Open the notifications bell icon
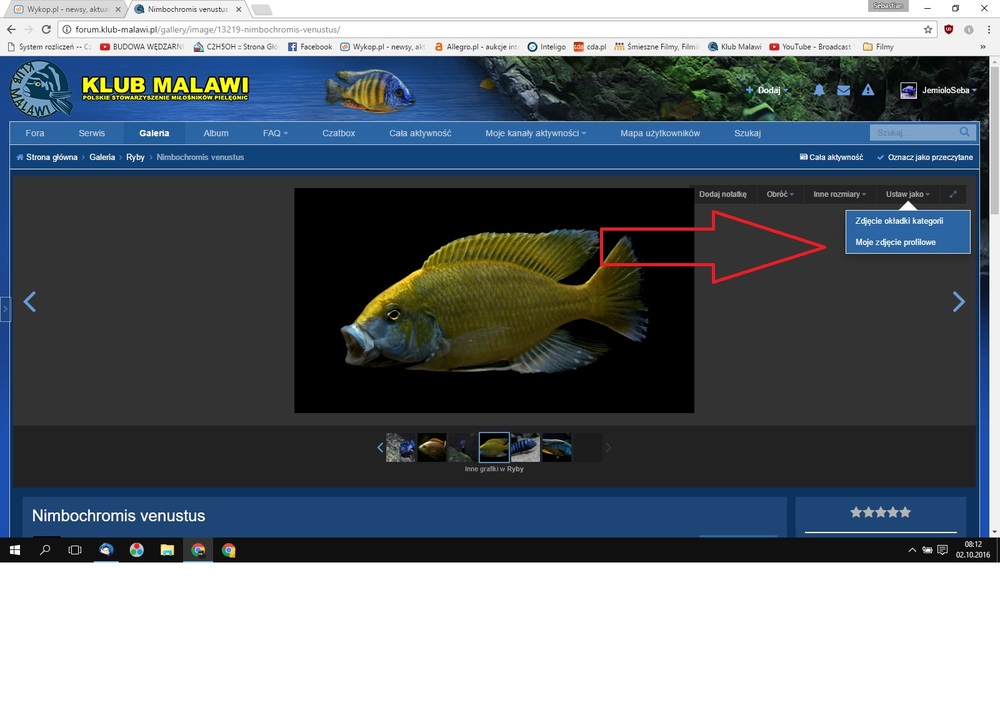Viewport: 1000px width, 720px height. tap(819, 90)
